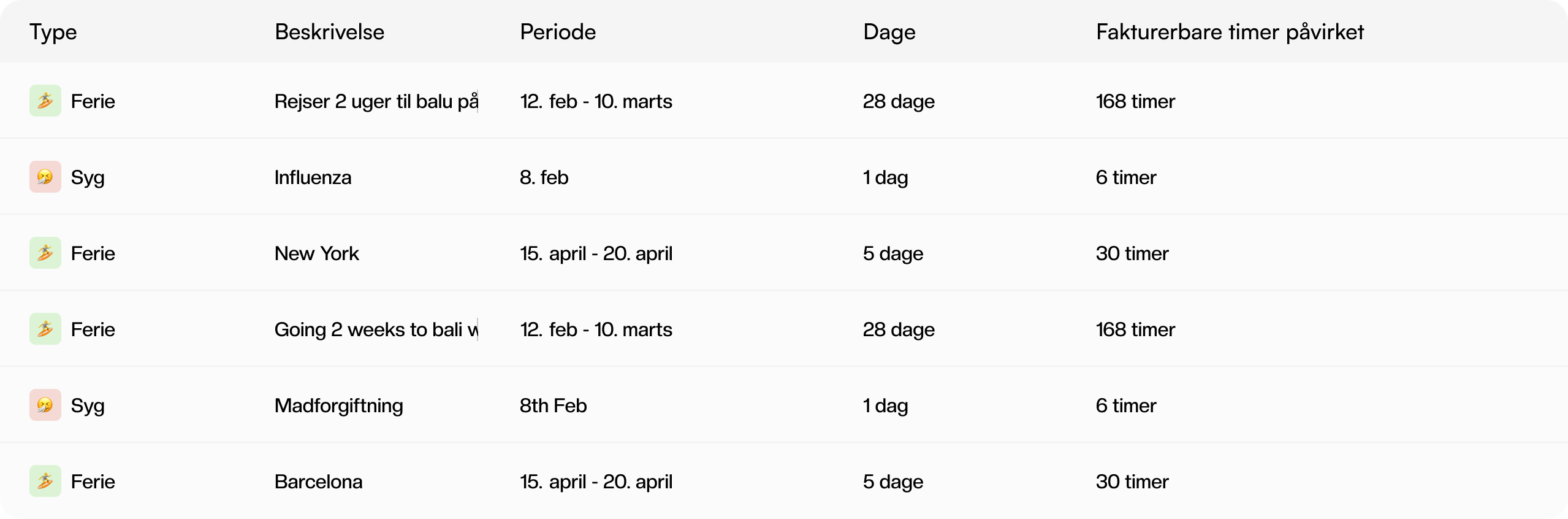Click the Fakturerbare timer påvirket column header
This screenshot has height=519, width=1568.
coord(1230,32)
